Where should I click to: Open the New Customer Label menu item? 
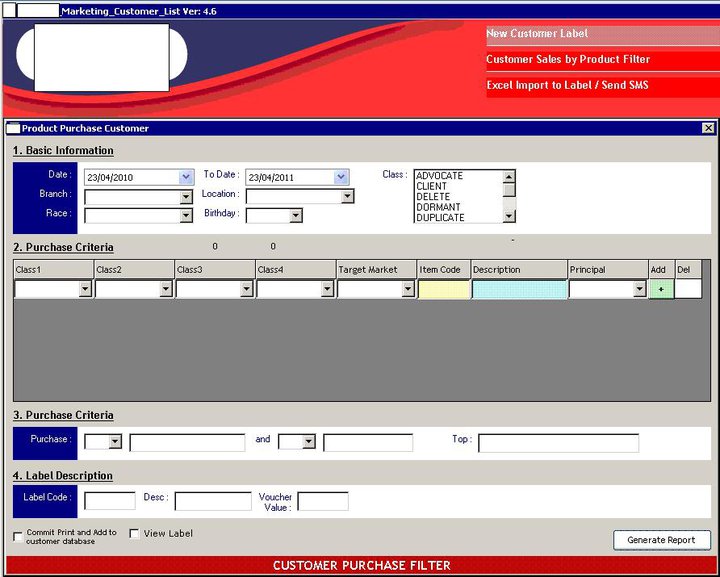[x=602, y=34]
